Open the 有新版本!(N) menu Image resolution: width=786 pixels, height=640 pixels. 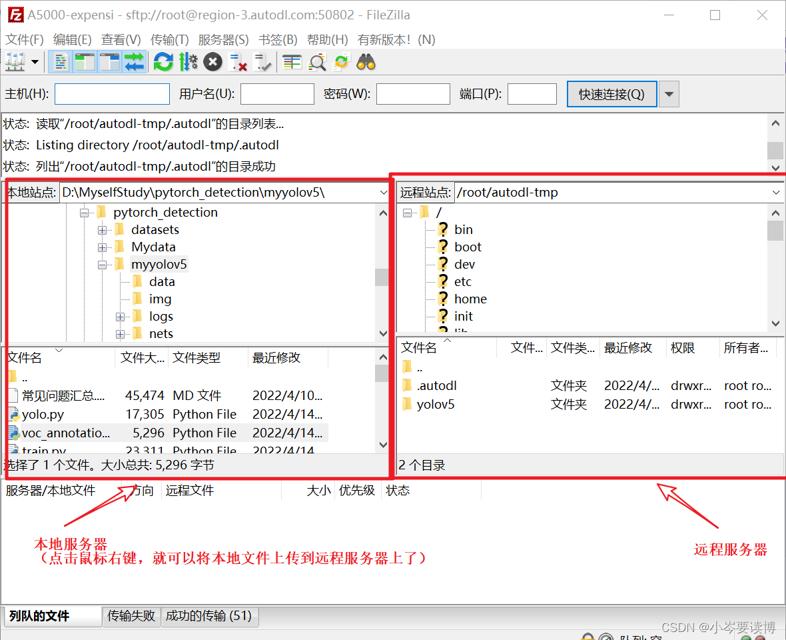tap(396, 40)
